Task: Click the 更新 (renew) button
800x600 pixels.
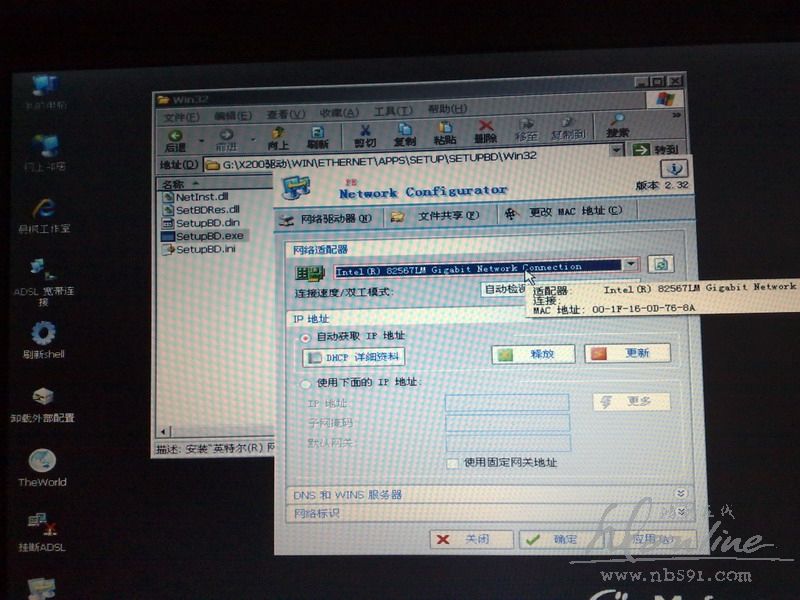Action: click(x=628, y=353)
